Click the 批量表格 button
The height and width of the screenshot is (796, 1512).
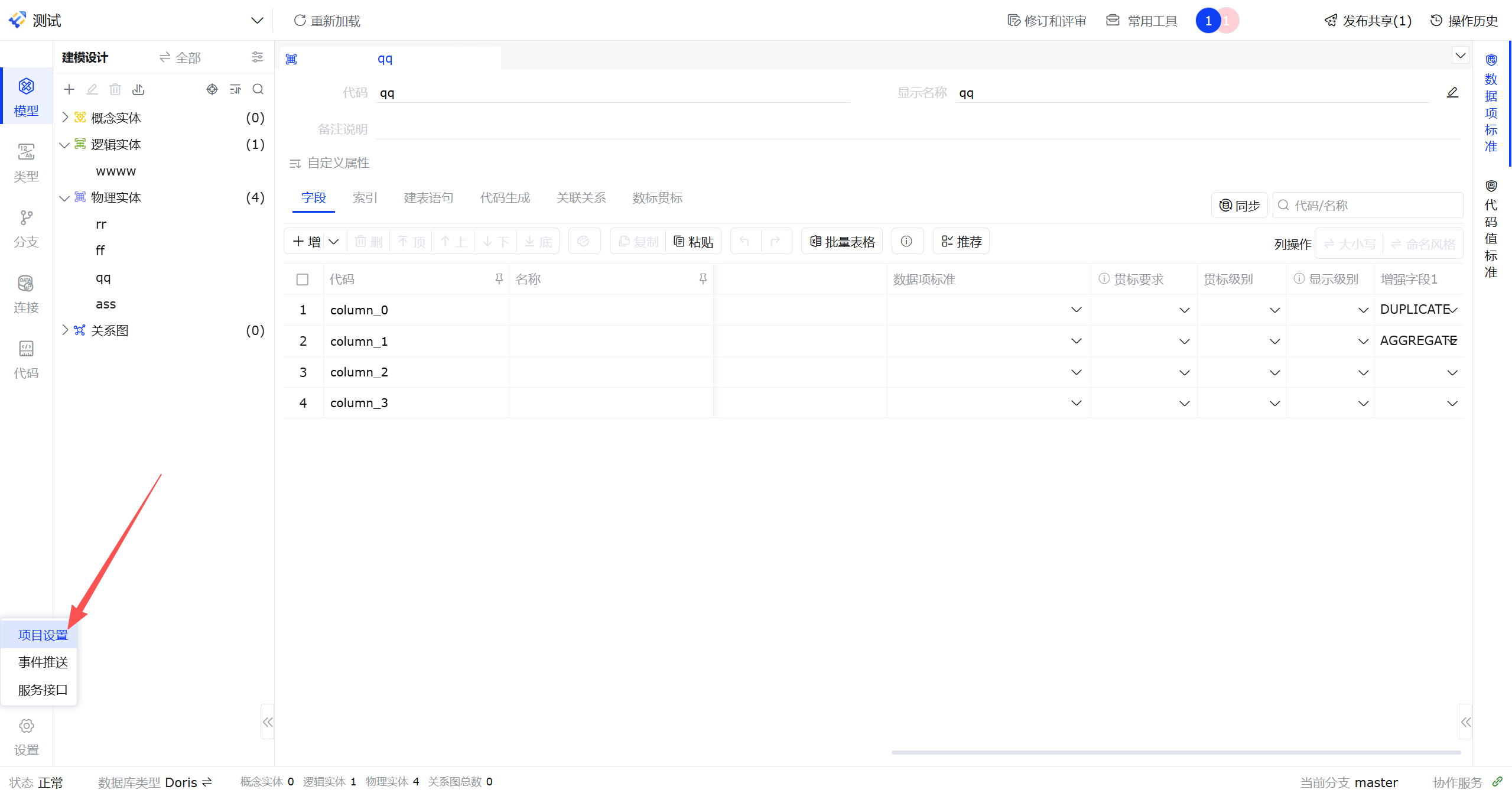coord(842,241)
